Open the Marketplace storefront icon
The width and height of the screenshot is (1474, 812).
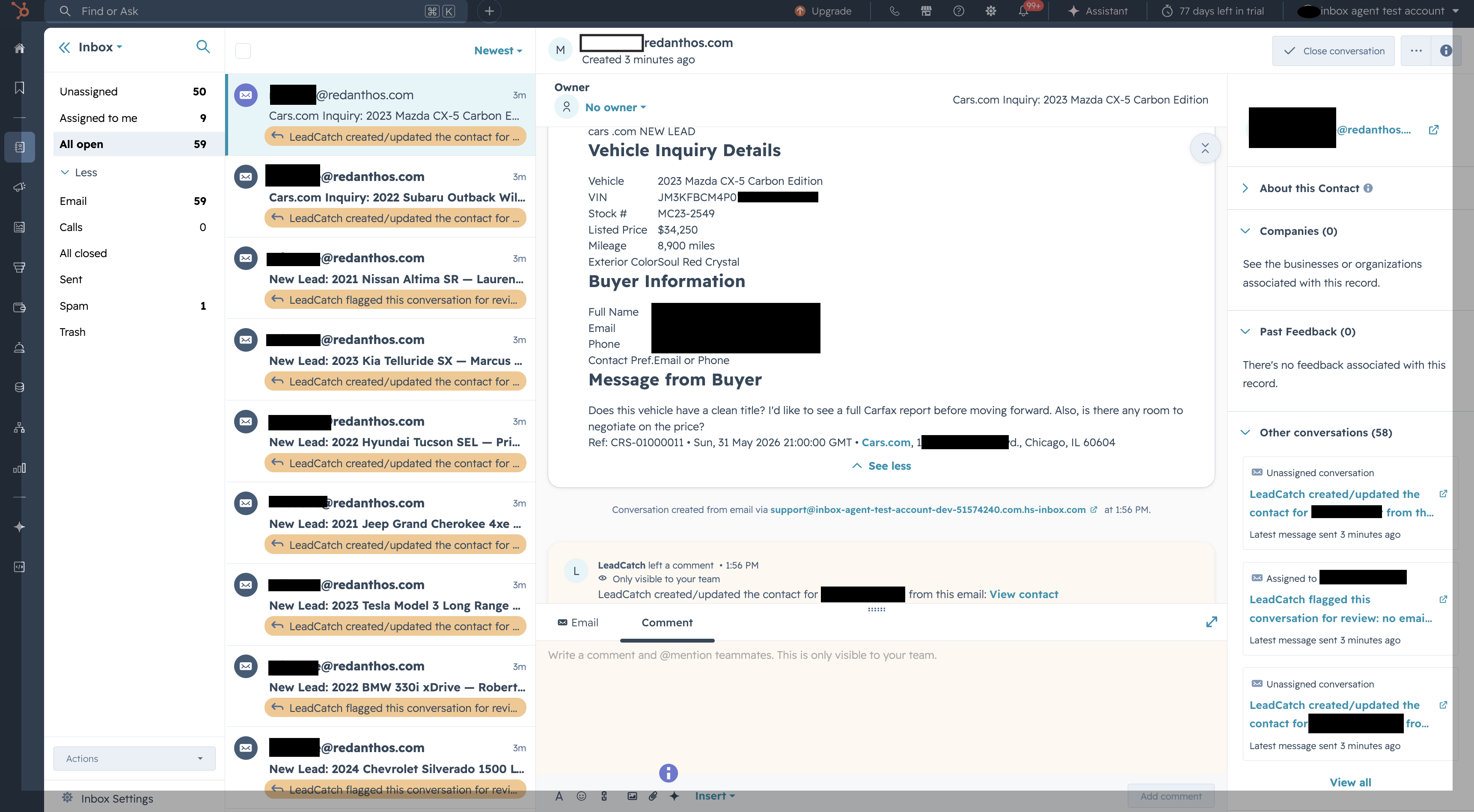click(x=926, y=11)
